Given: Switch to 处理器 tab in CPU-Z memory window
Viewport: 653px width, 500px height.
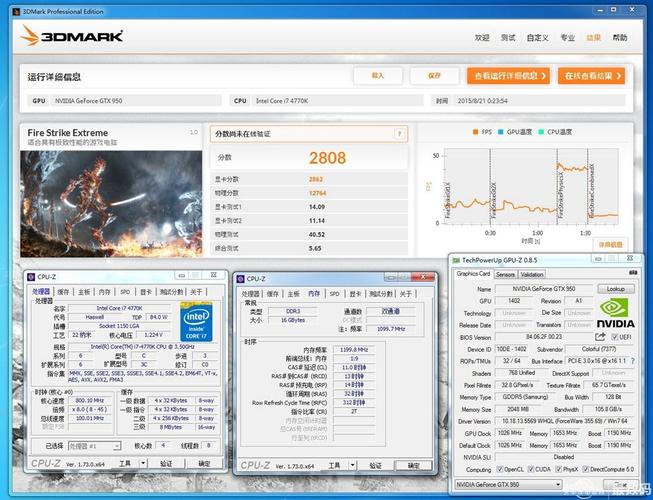Looking at the screenshot, I should click(251, 294).
